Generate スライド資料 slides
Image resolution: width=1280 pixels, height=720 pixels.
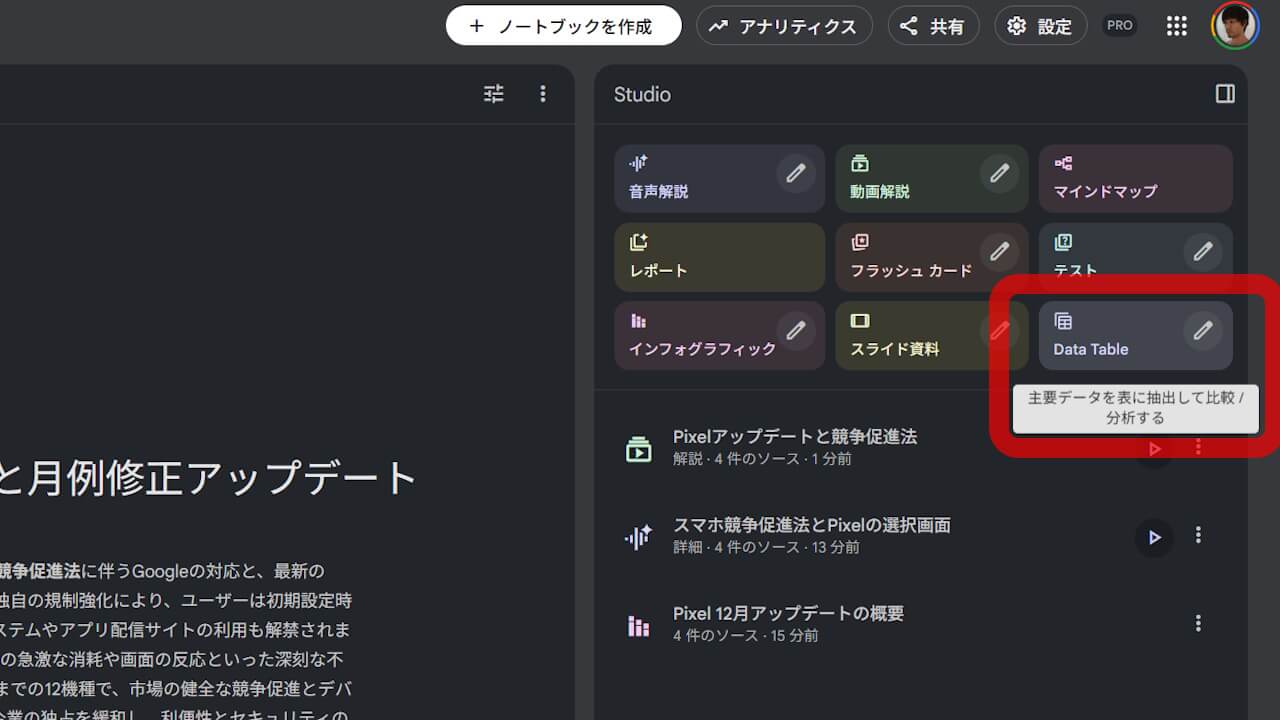pos(899,349)
